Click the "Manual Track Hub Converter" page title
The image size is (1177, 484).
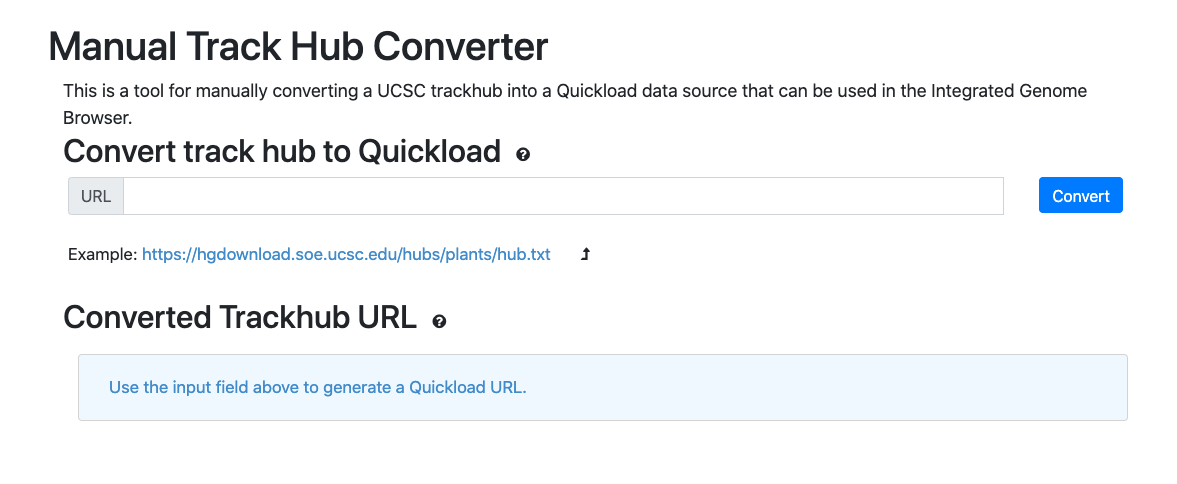(x=298, y=47)
